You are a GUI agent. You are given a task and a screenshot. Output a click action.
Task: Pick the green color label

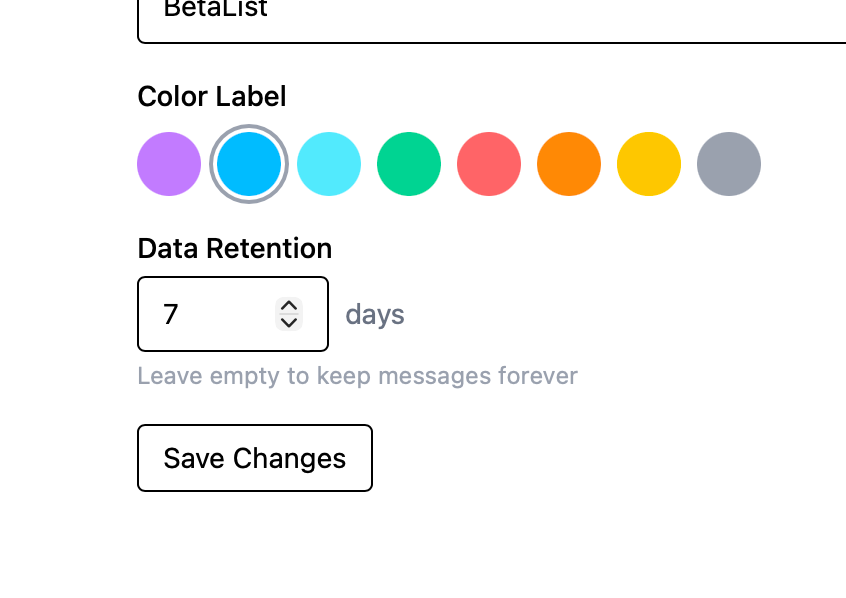point(409,164)
